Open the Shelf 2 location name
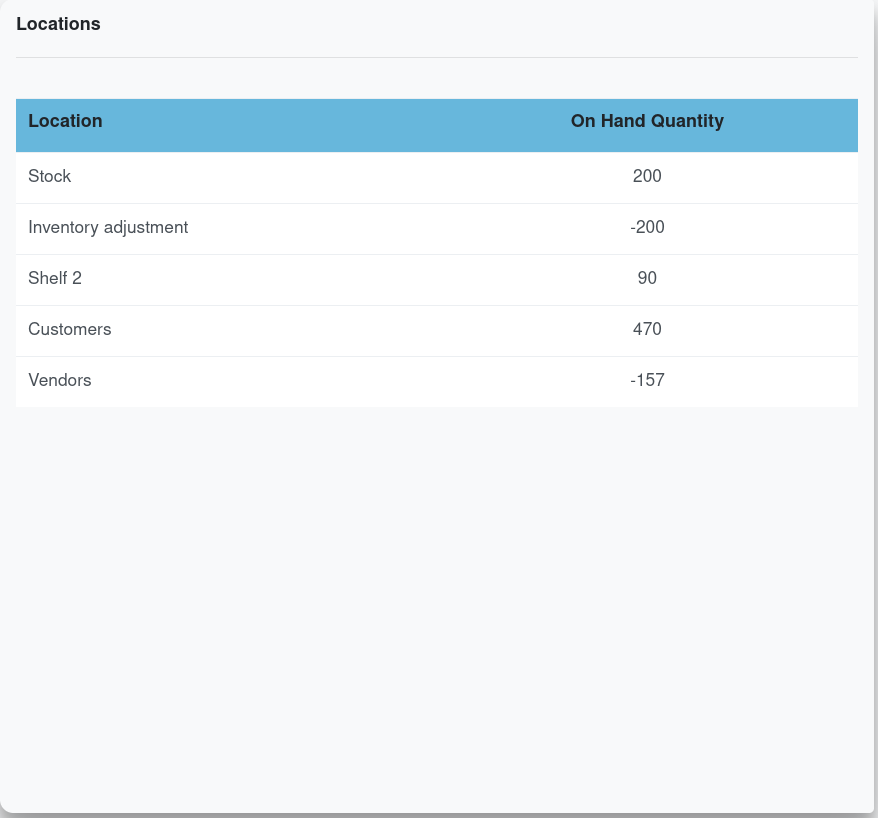The height and width of the screenshot is (818, 878). click(x=55, y=278)
